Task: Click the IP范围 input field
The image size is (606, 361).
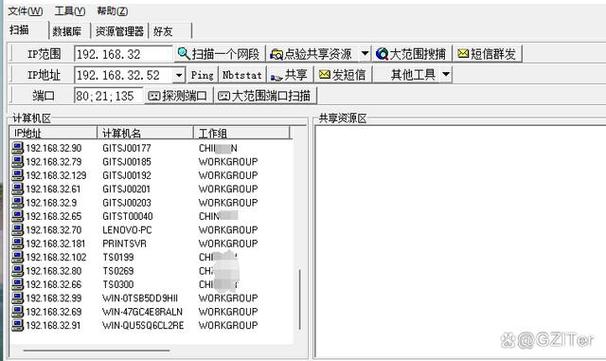Action: click(123, 54)
